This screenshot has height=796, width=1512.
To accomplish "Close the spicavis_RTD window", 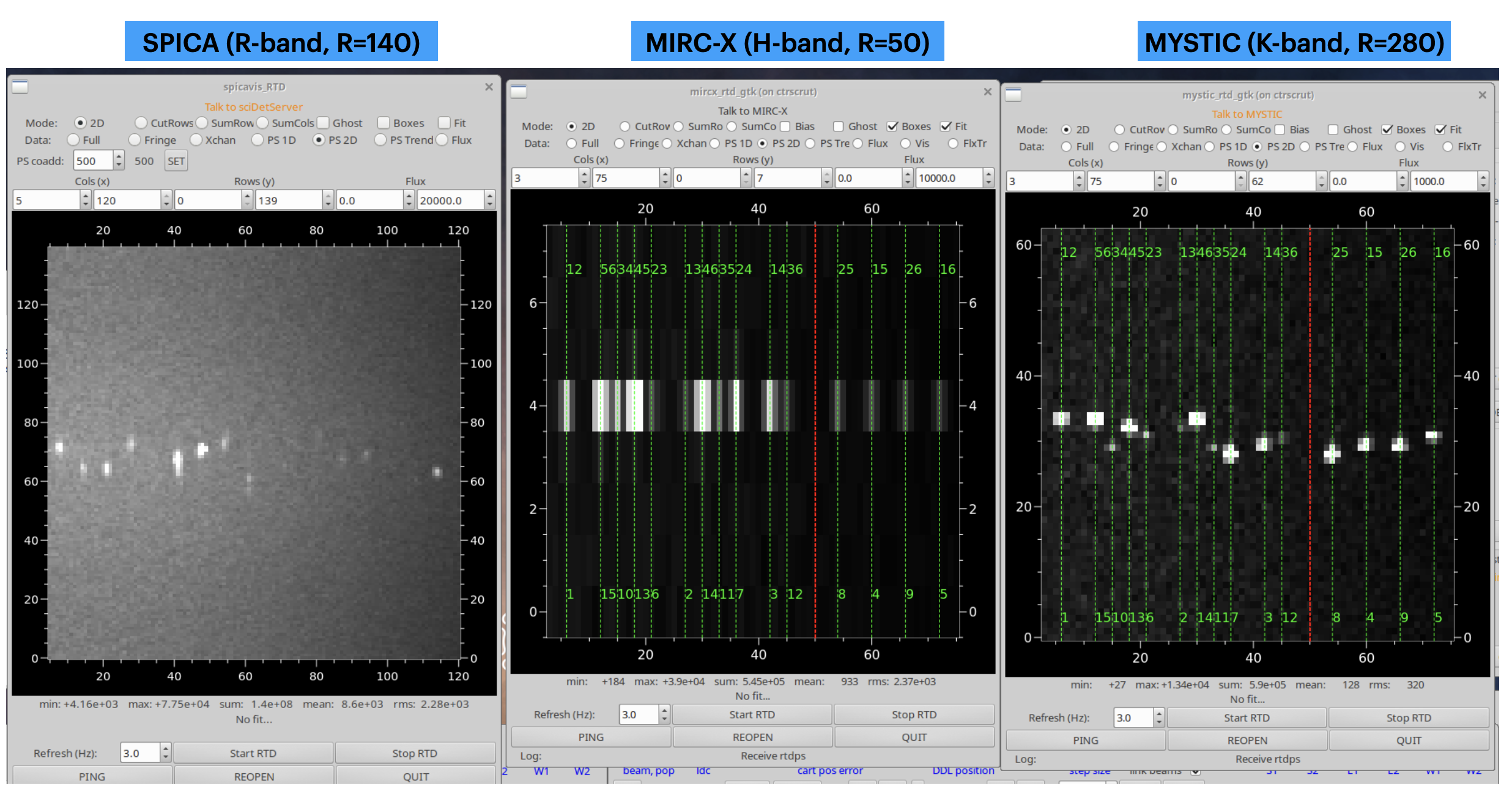I will pos(489,87).
